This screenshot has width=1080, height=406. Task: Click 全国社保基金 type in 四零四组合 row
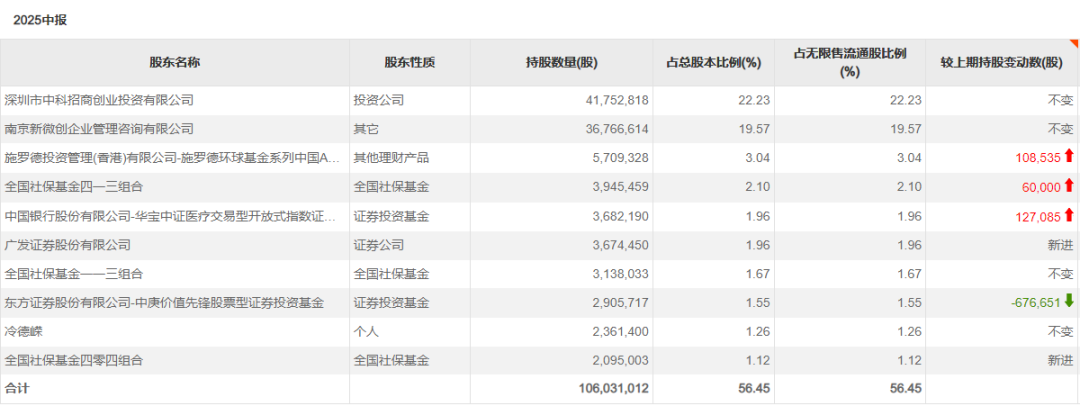391,361
